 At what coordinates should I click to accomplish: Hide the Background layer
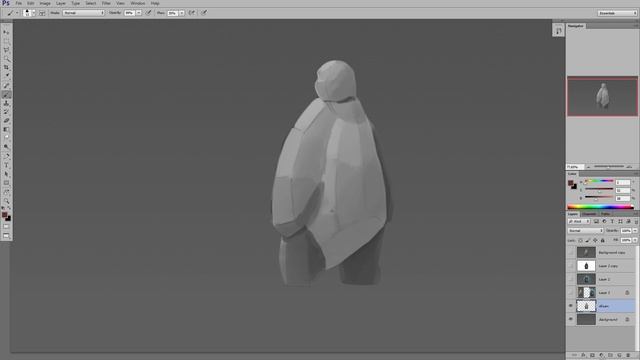click(571, 319)
